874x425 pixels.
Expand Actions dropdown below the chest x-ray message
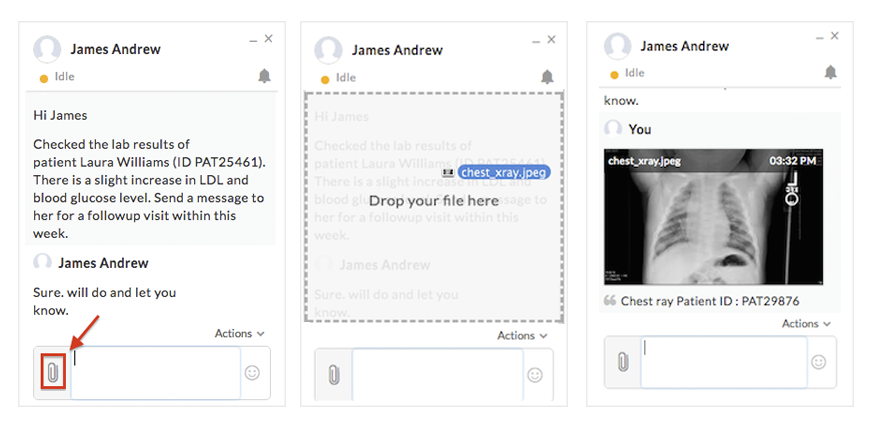pos(806,324)
